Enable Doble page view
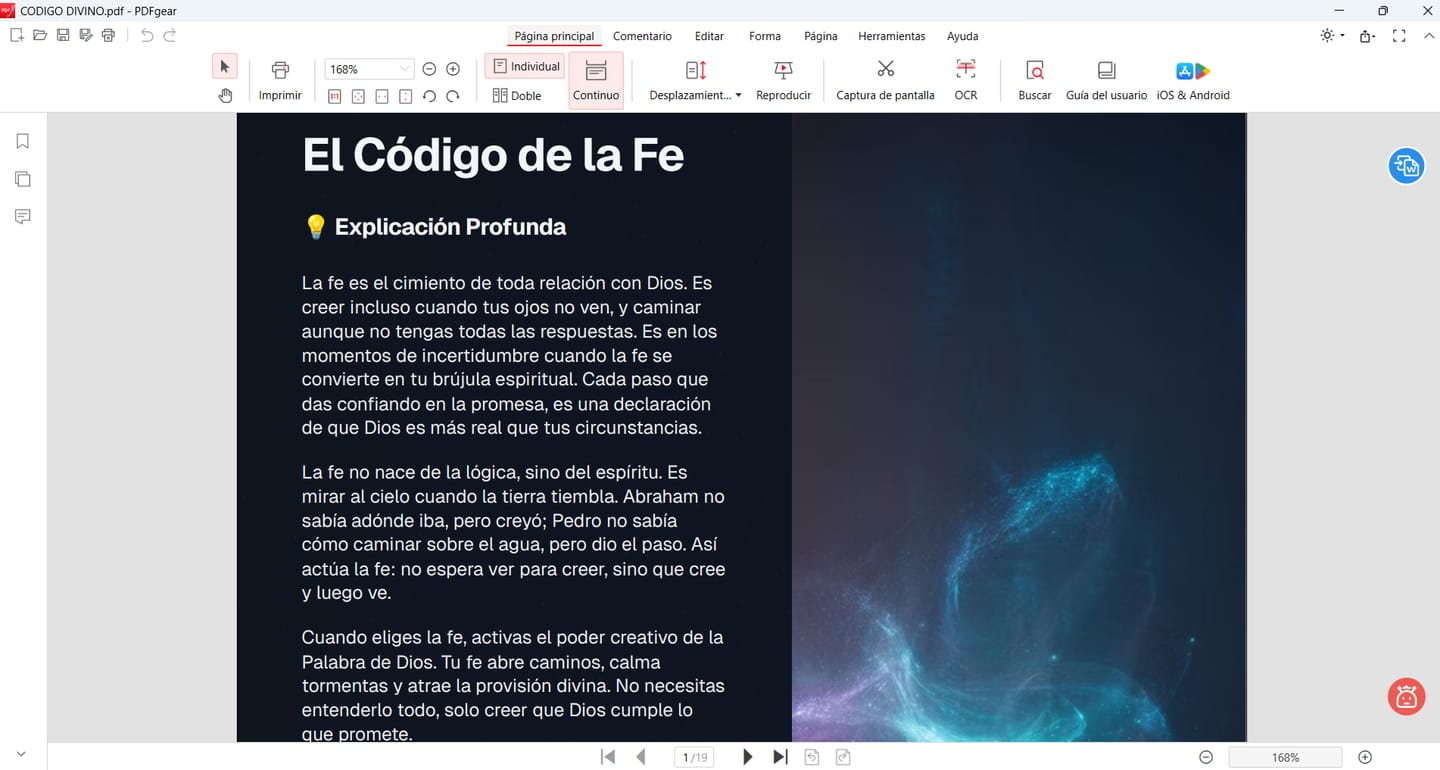Screen dimensions: 1440x770 (x=517, y=96)
